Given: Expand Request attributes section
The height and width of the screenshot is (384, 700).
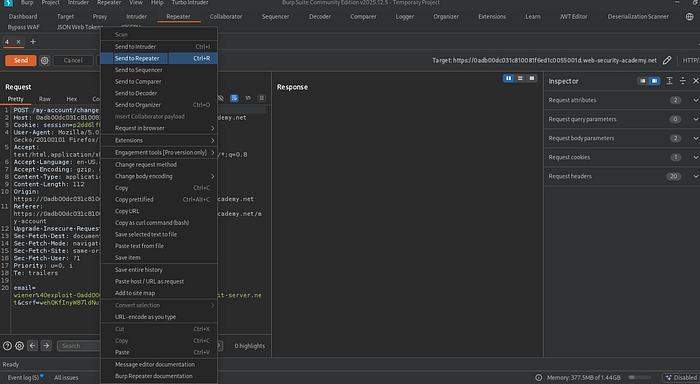Looking at the screenshot, I should point(621,100).
